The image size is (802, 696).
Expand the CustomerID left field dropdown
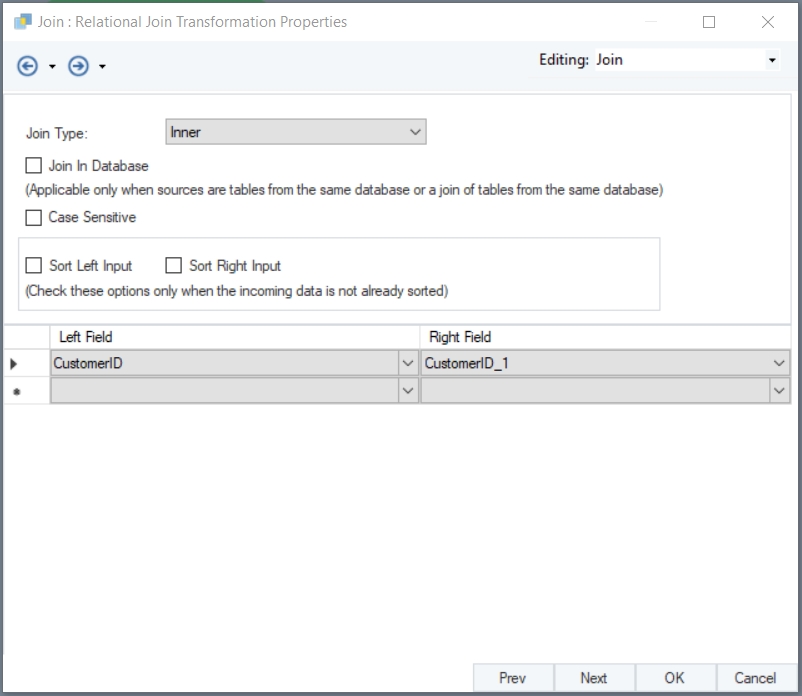pos(408,364)
